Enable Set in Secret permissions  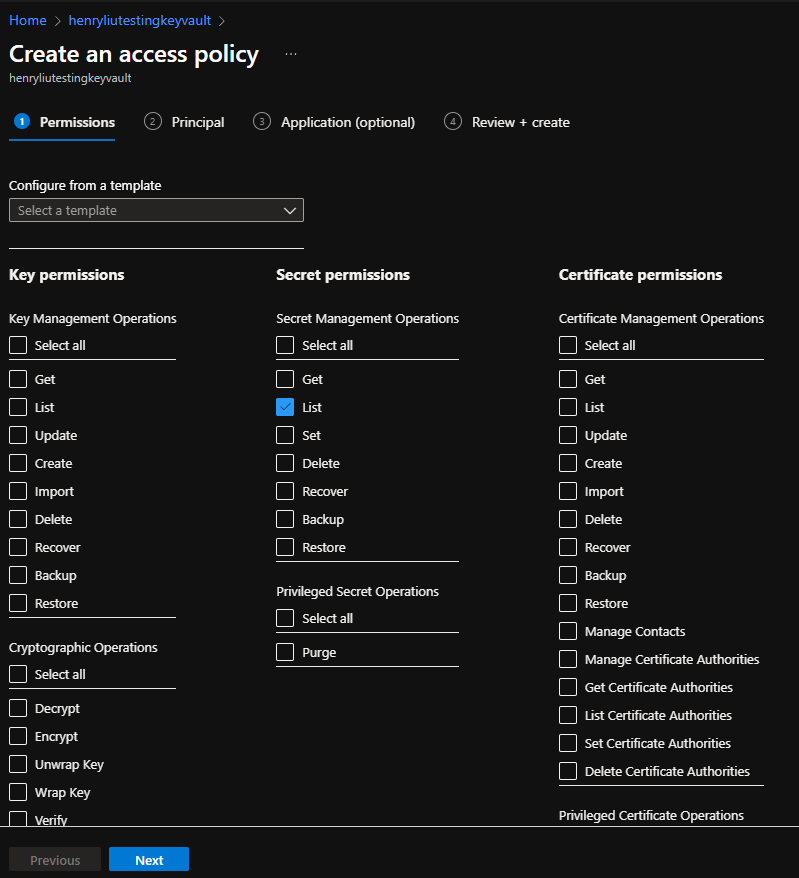tap(285, 435)
